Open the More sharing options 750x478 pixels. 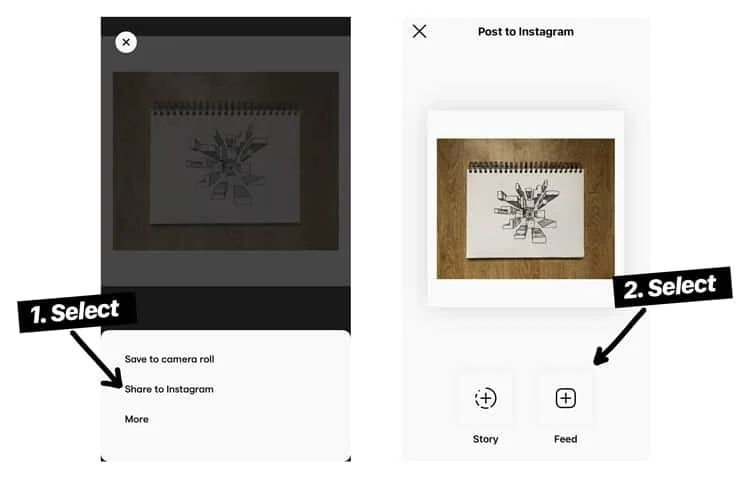136,419
